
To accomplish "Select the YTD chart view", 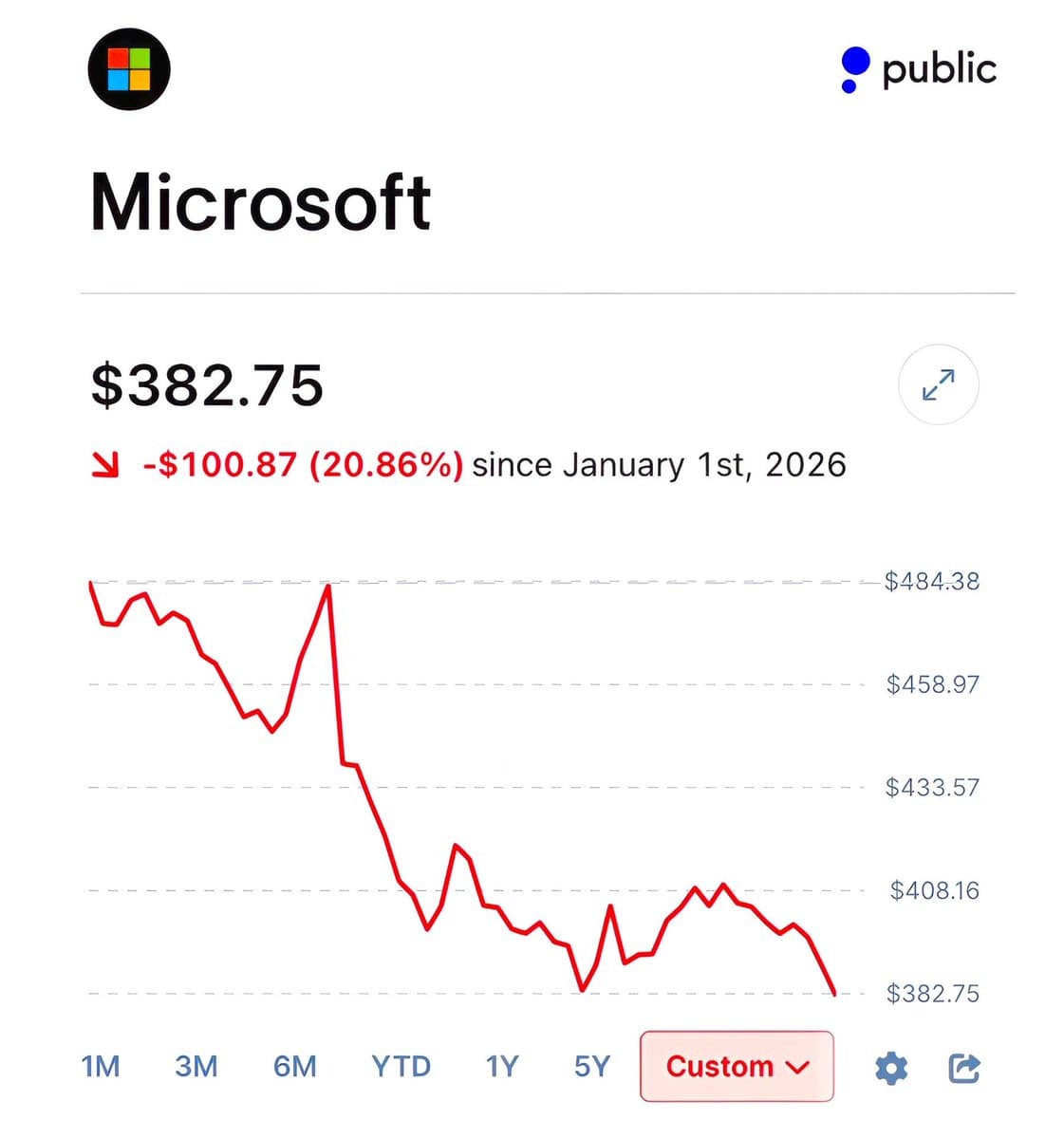I will 401,1067.
